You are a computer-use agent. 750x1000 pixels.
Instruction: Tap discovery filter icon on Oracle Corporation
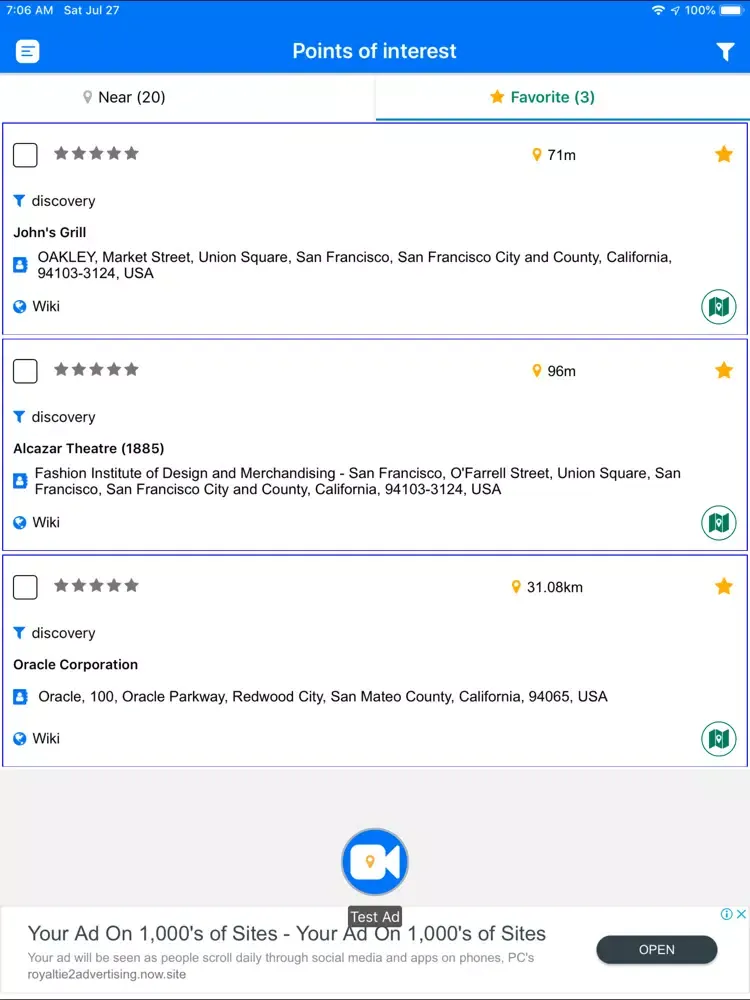[x=19, y=634]
